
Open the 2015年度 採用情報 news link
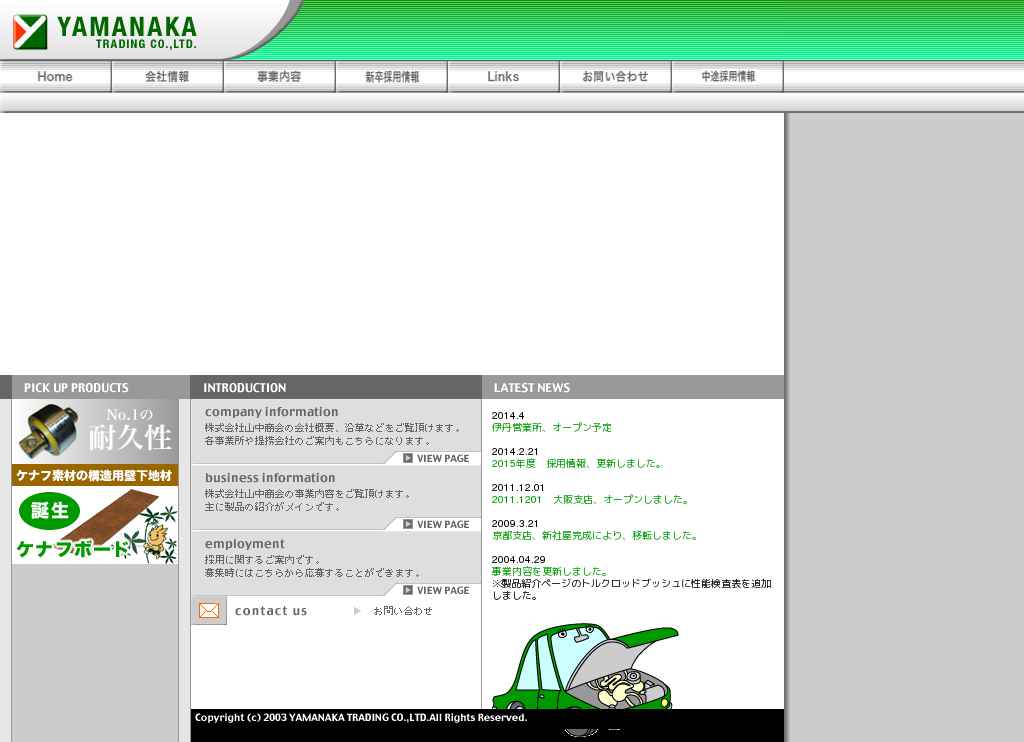(x=577, y=464)
